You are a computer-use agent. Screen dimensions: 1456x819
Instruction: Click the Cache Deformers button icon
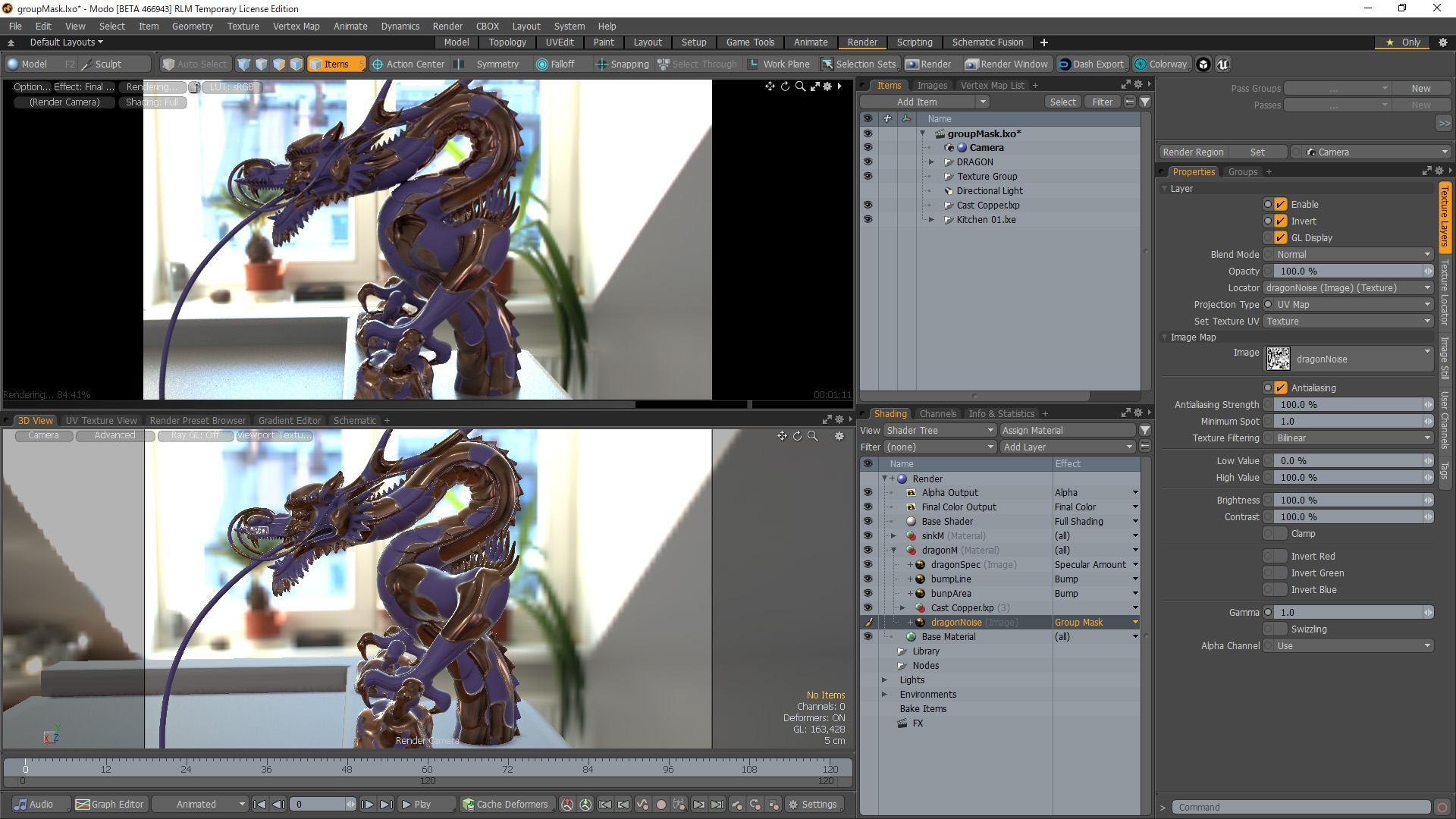tap(469, 805)
